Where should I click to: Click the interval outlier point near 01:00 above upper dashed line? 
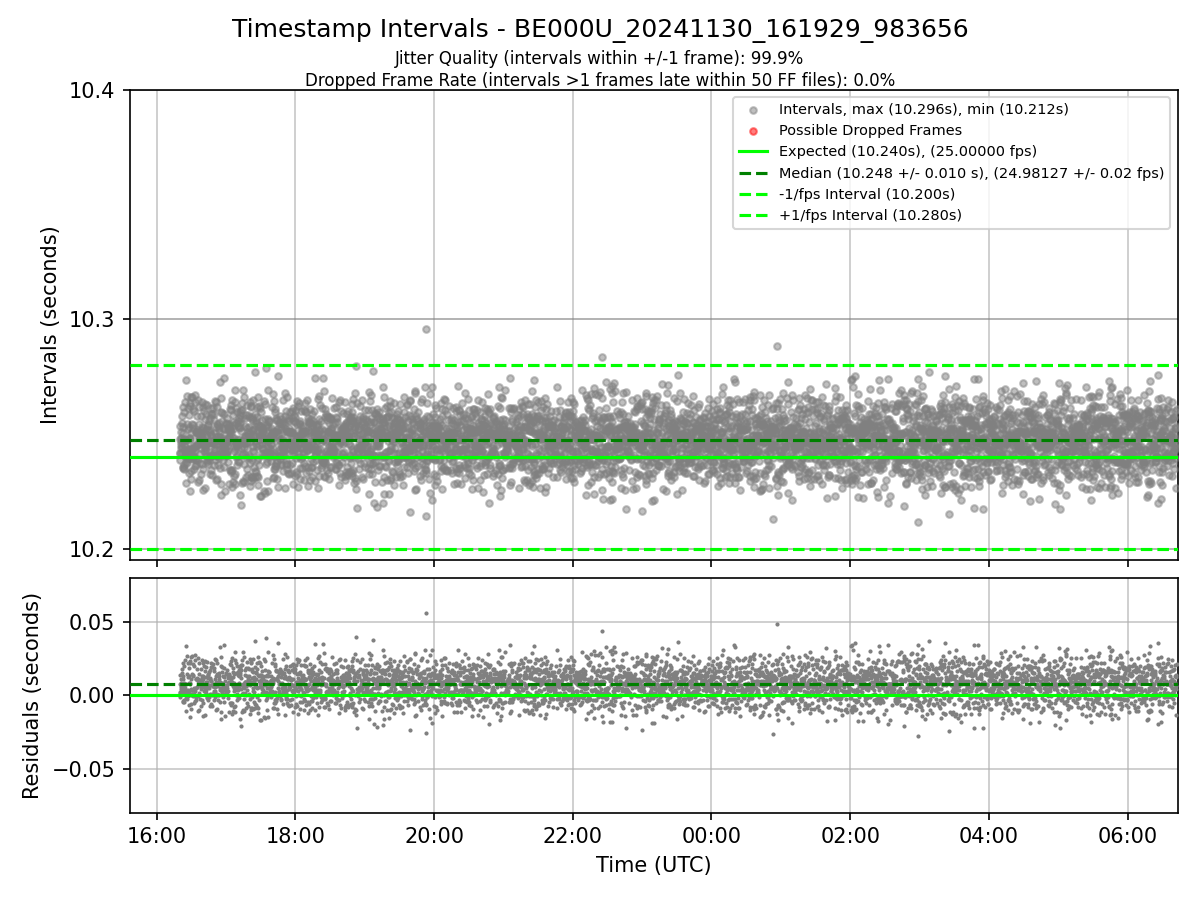pyautogui.click(x=777, y=346)
